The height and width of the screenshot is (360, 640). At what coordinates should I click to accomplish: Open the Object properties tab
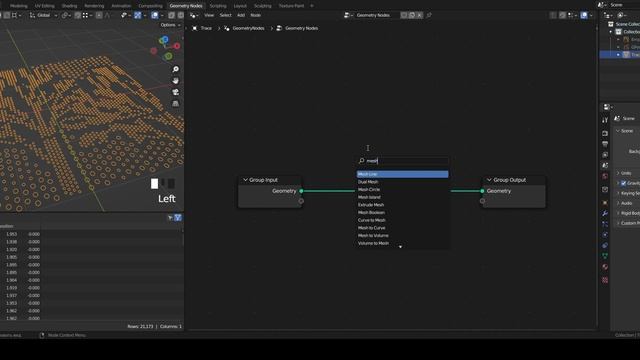tap(605, 203)
